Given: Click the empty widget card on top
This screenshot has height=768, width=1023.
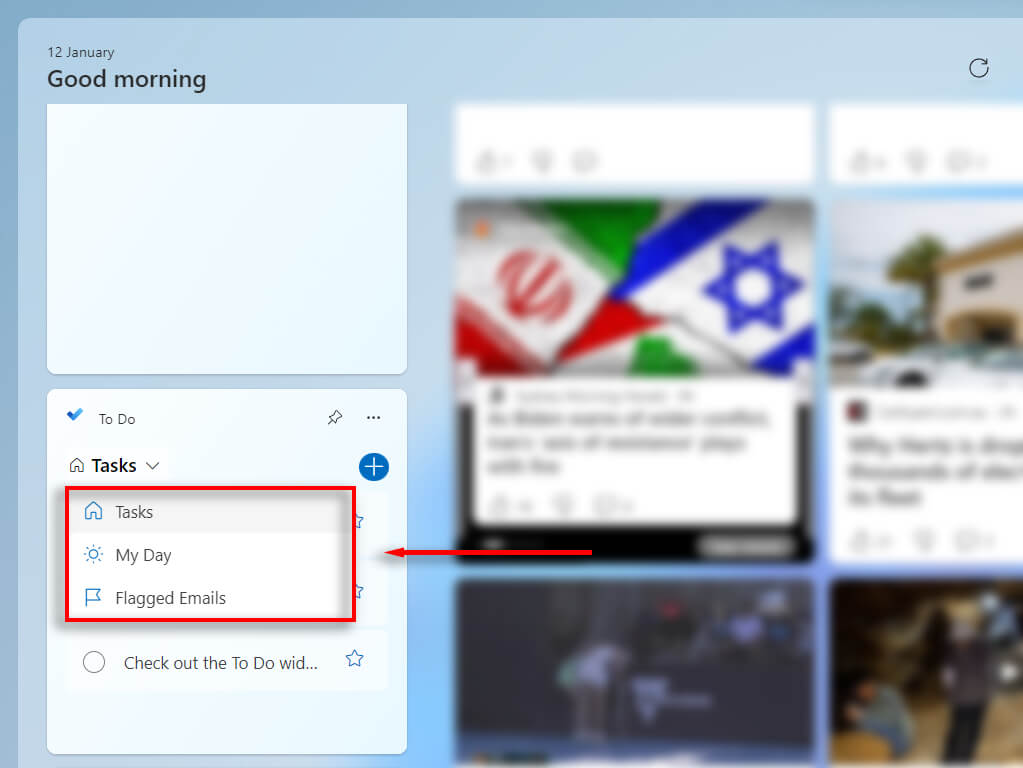Looking at the screenshot, I should (227, 239).
